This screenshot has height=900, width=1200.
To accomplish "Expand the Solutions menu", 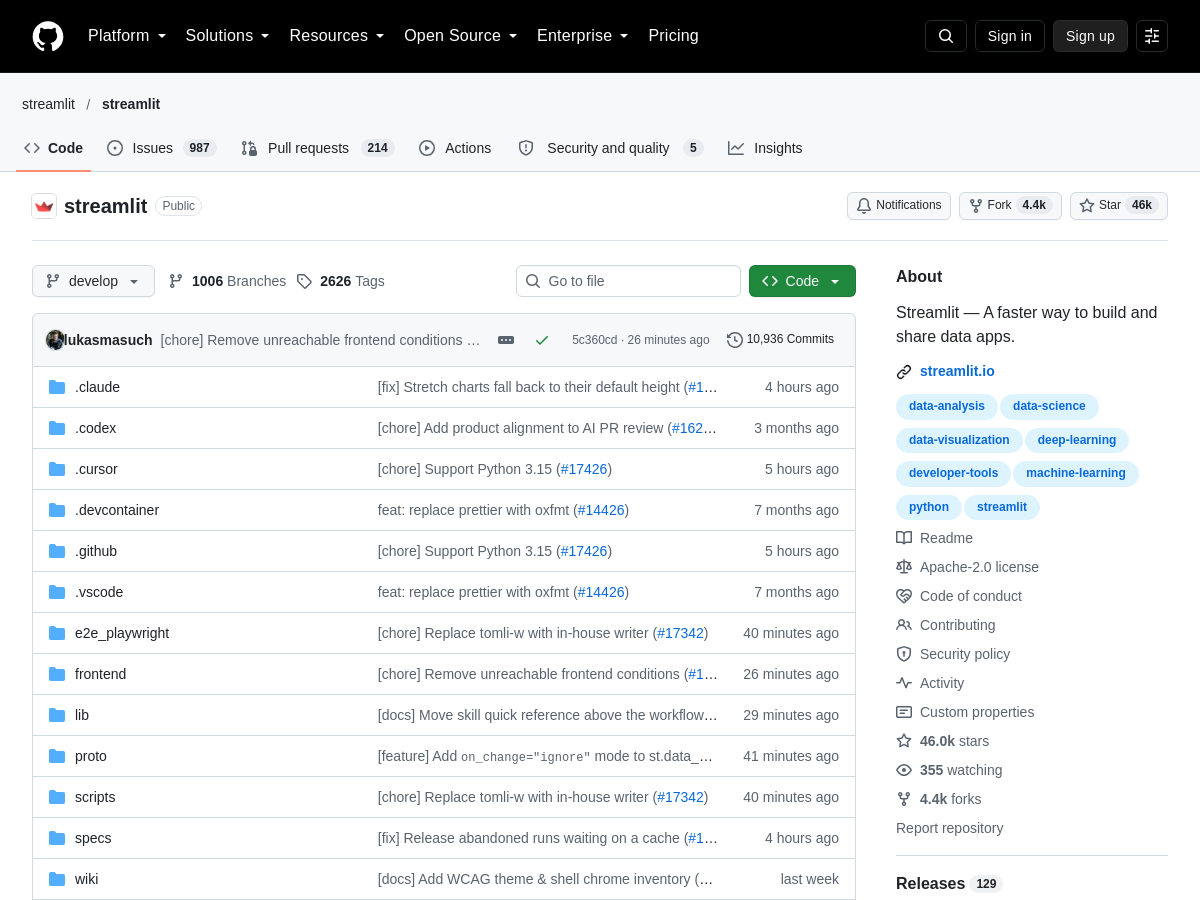I will coord(228,36).
